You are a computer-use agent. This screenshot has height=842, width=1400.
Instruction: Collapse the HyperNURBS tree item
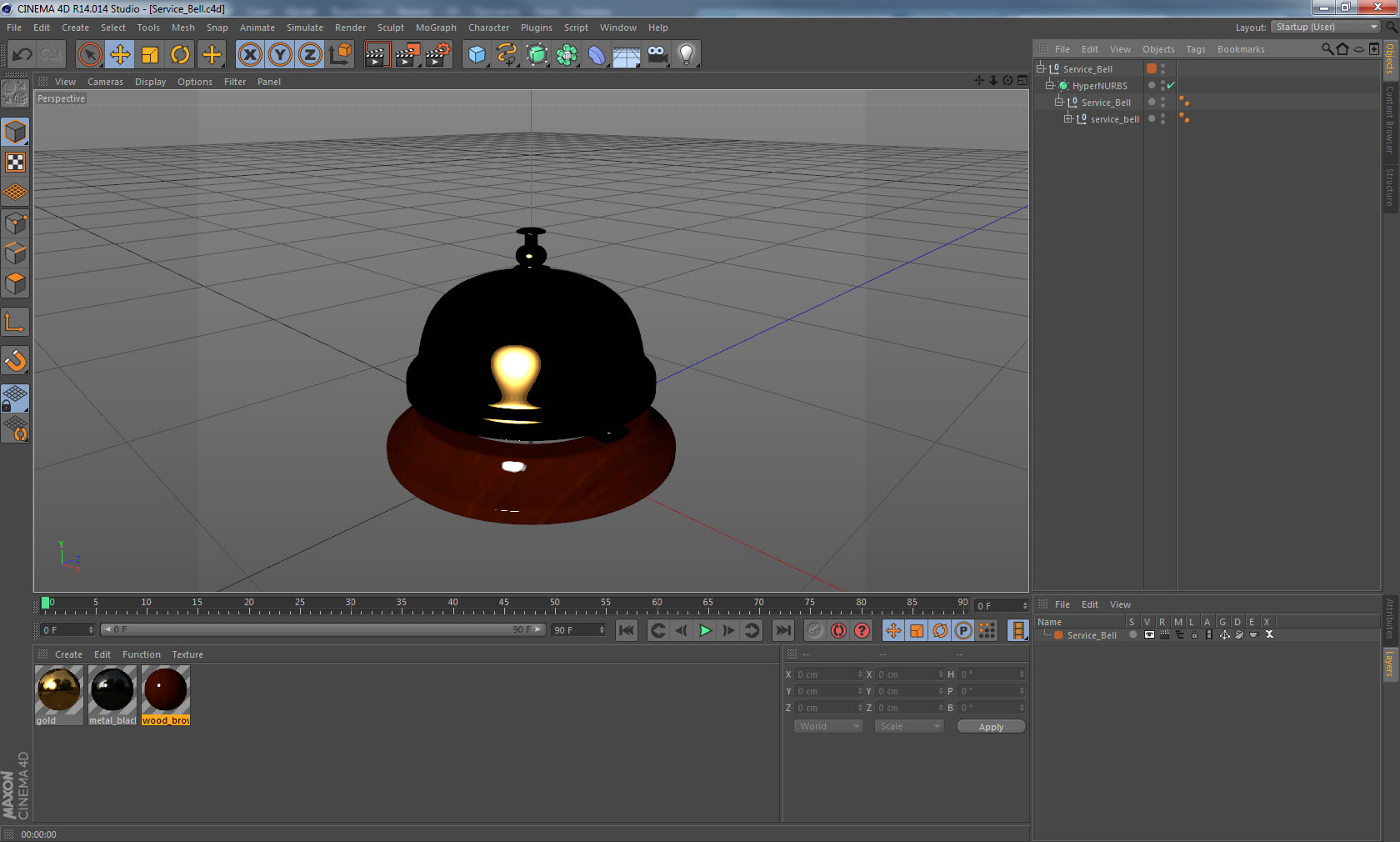(1050, 85)
